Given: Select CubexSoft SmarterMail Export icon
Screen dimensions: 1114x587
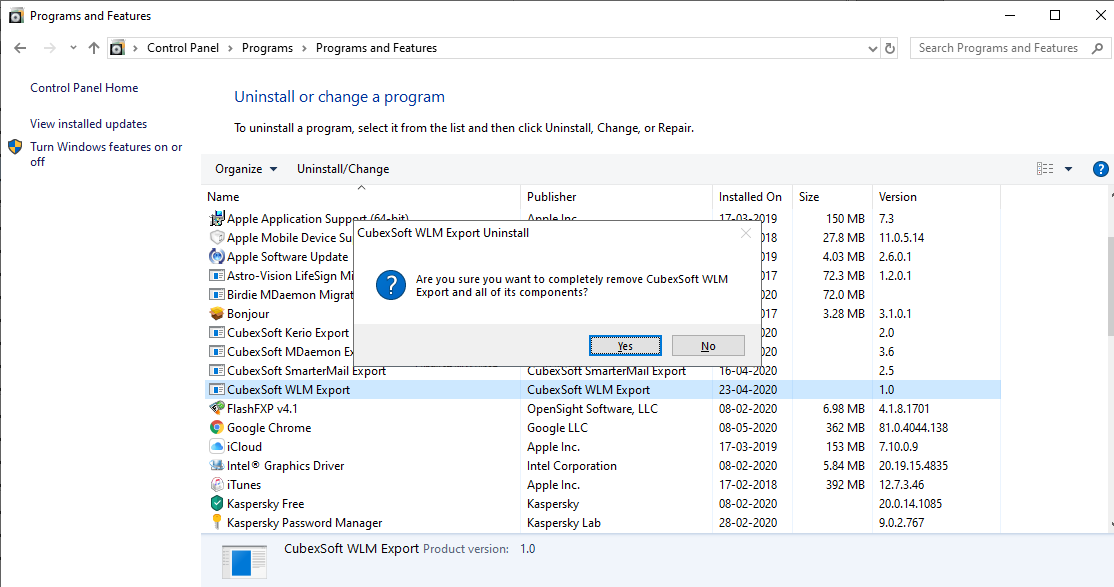Looking at the screenshot, I should 217,370.
